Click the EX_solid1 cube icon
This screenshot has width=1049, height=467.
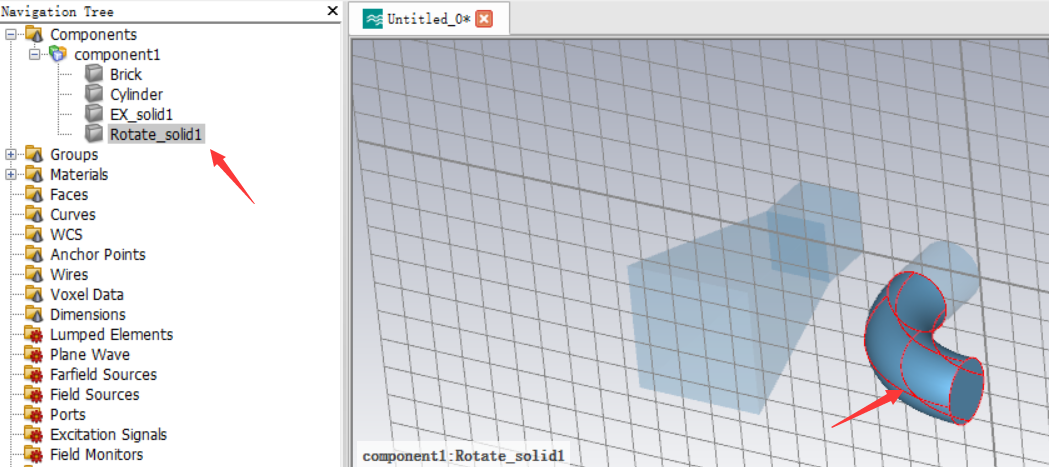(x=94, y=114)
